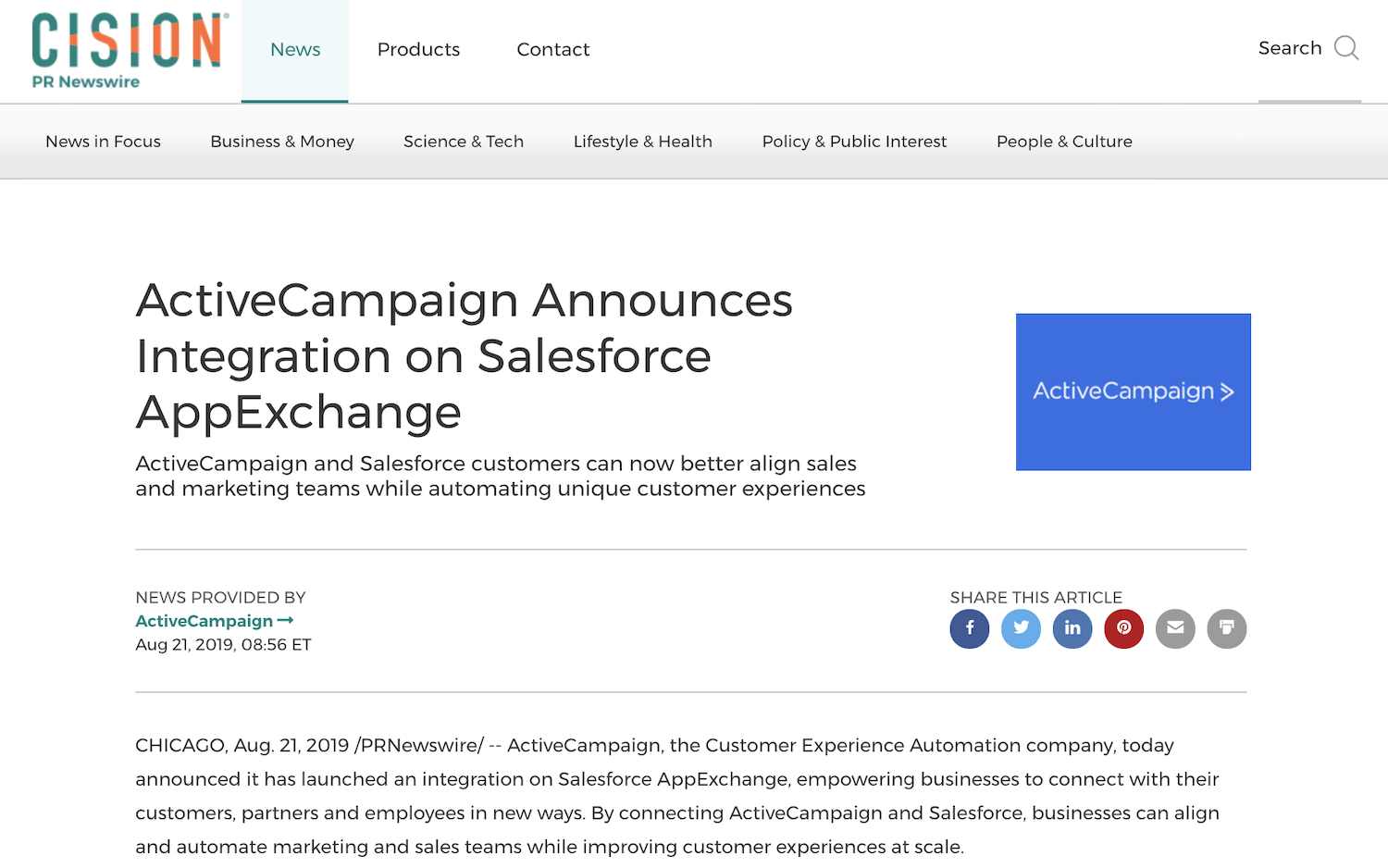
Task: Share article on Facebook
Action: (x=970, y=628)
